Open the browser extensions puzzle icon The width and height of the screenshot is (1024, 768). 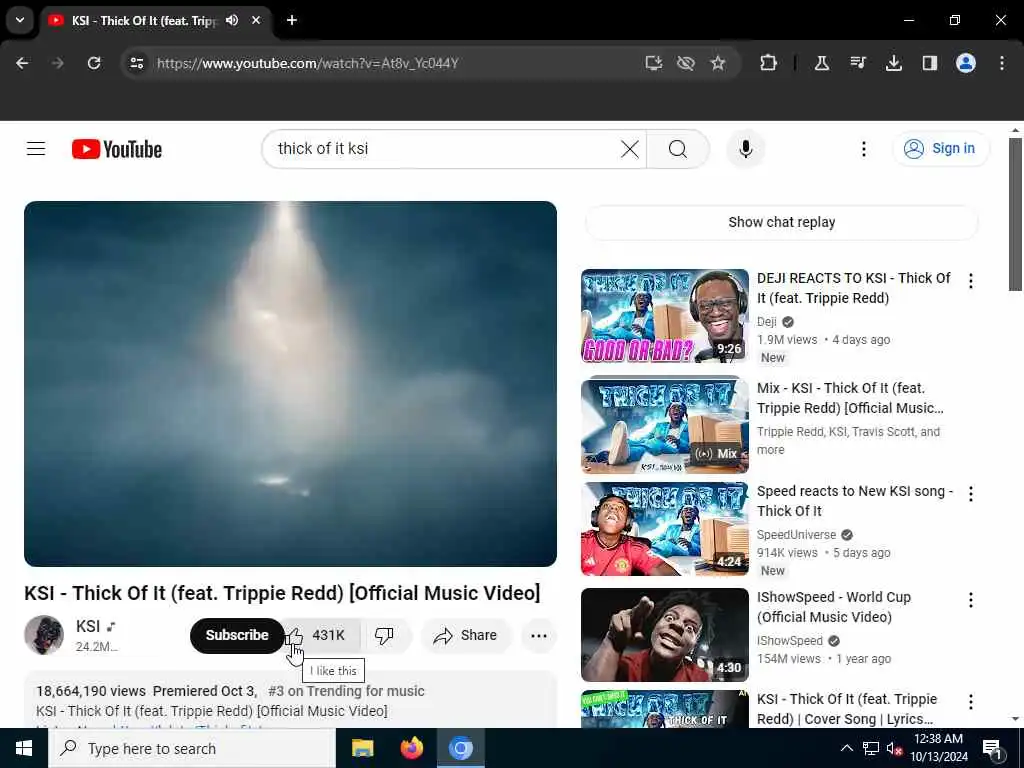769,63
